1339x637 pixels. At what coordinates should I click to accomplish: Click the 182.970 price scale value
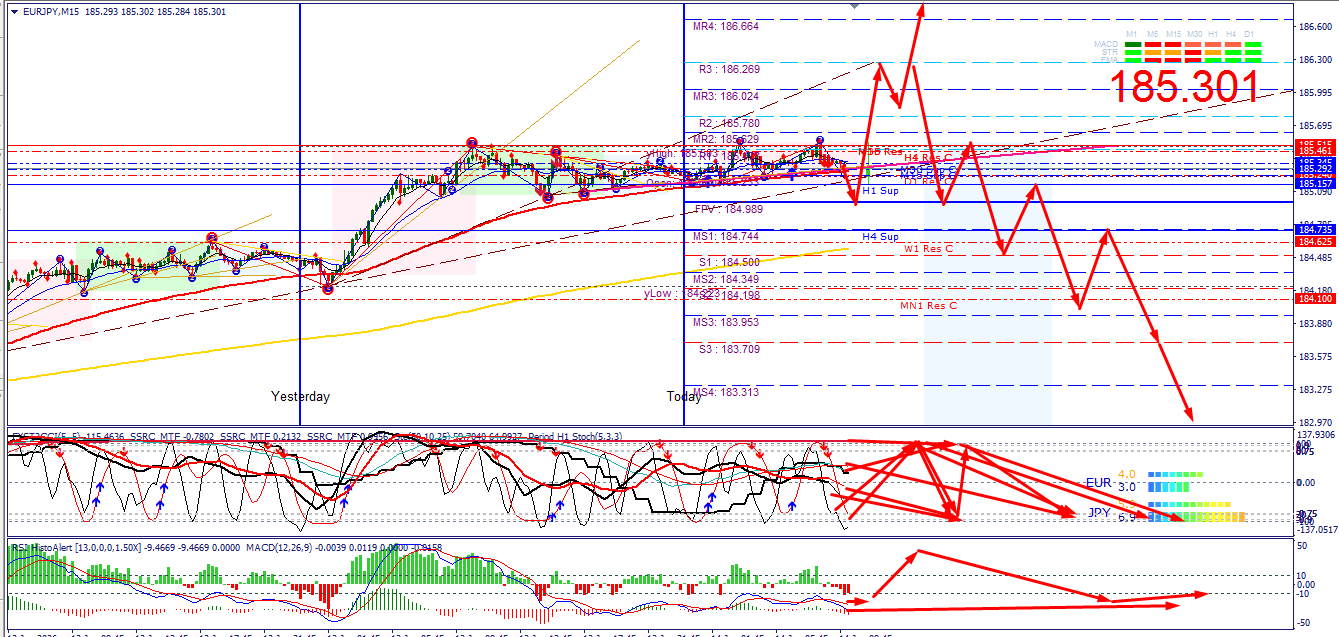[1317, 423]
